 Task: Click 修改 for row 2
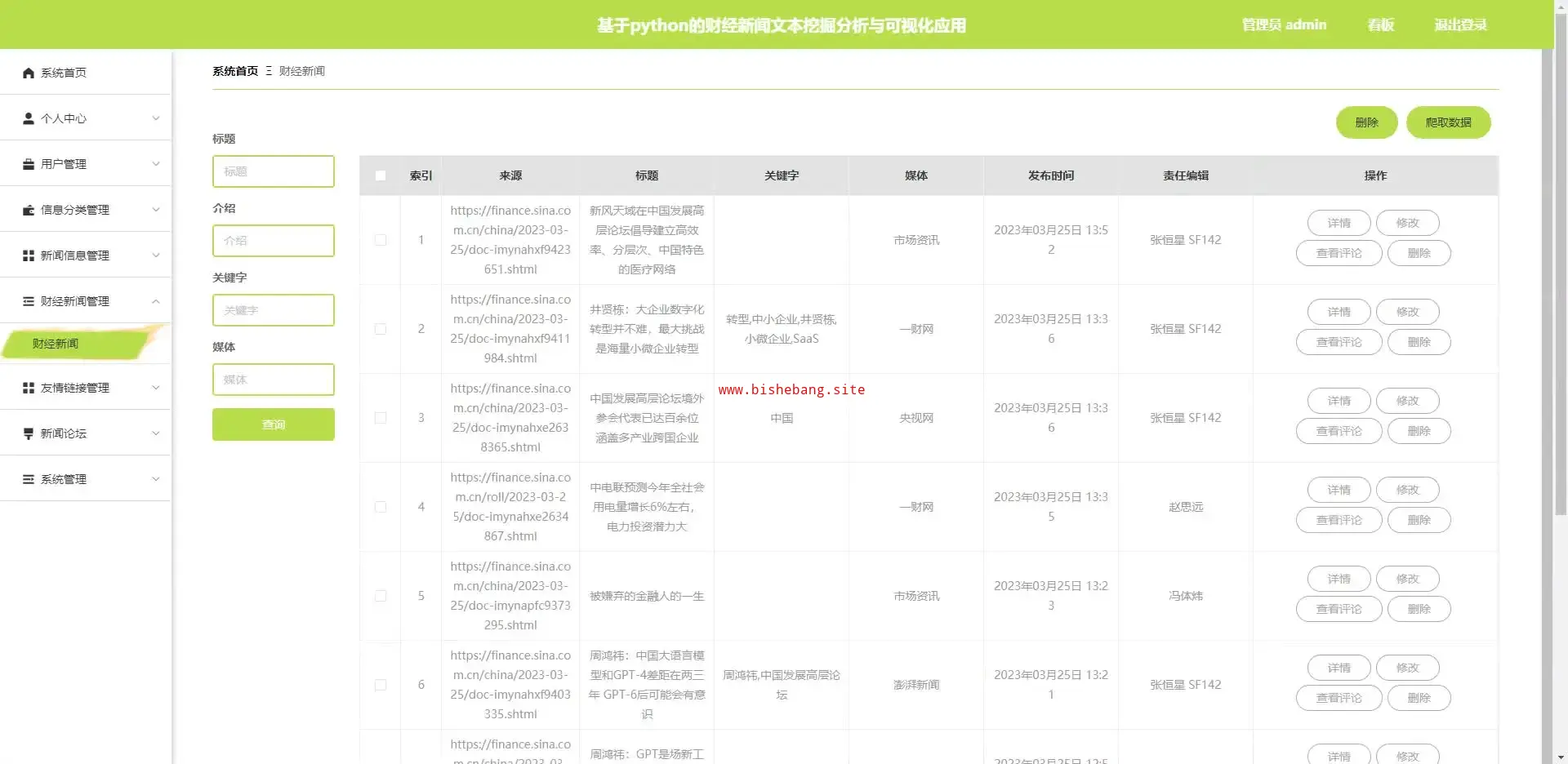tap(1407, 312)
